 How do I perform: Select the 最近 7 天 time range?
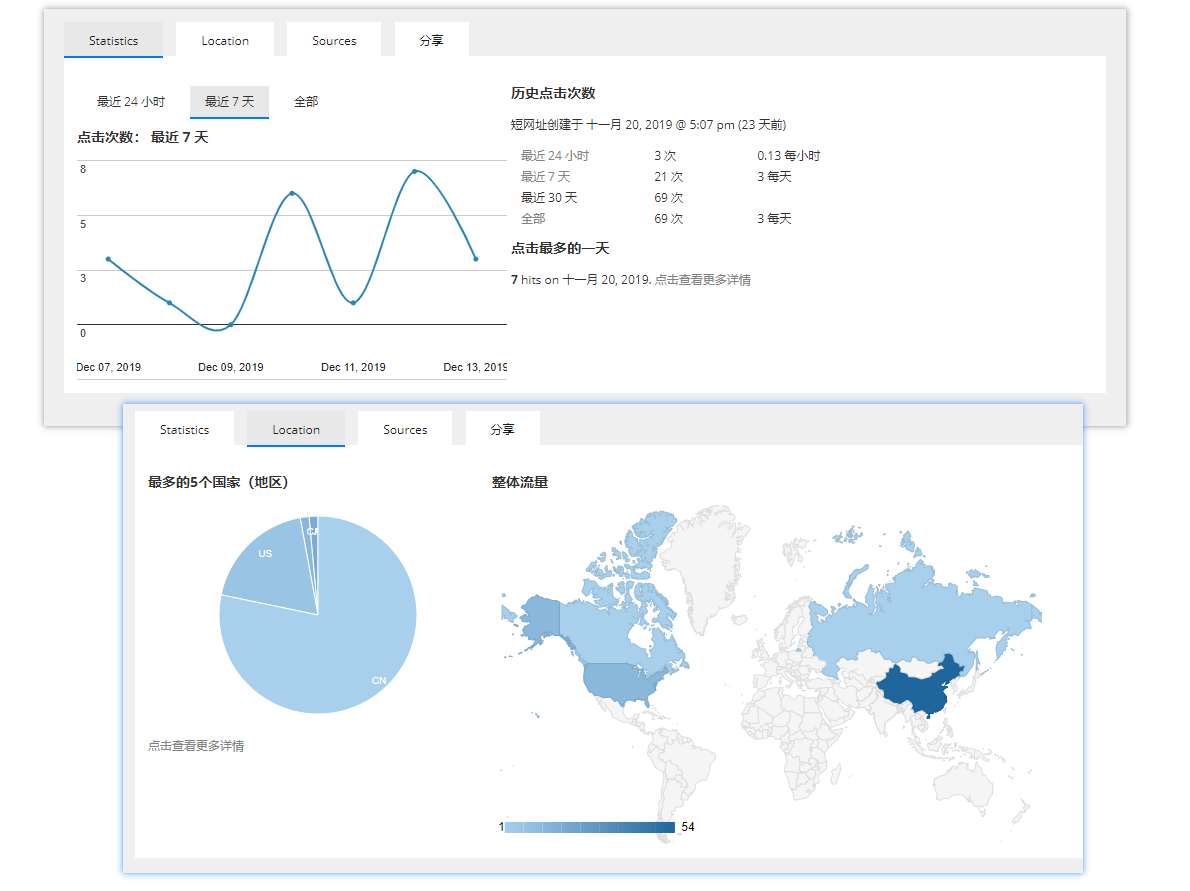click(229, 102)
